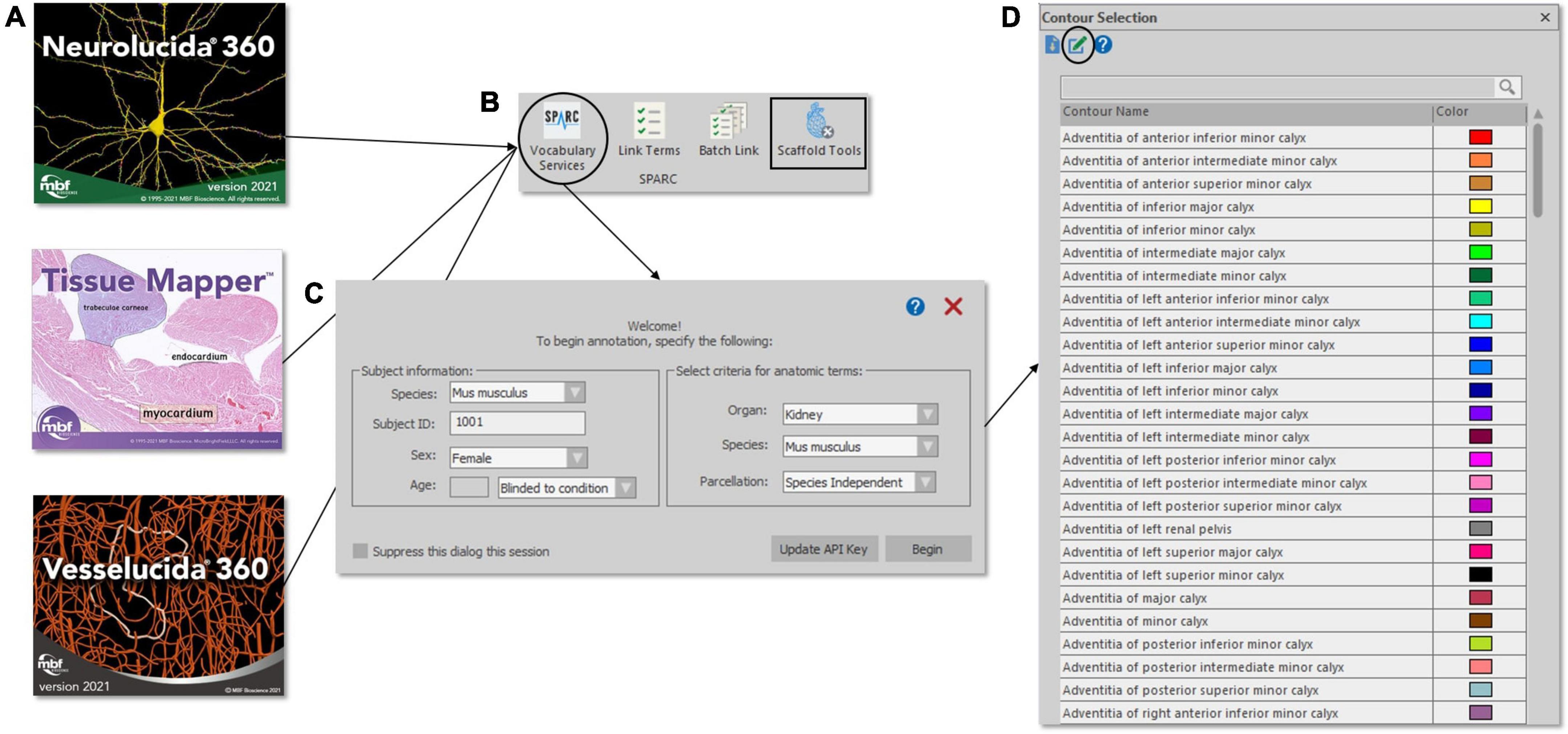Screen dimensions: 1568x734
Task: Click the Vesselucida 360 splash image
Action: (x=158, y=595)
